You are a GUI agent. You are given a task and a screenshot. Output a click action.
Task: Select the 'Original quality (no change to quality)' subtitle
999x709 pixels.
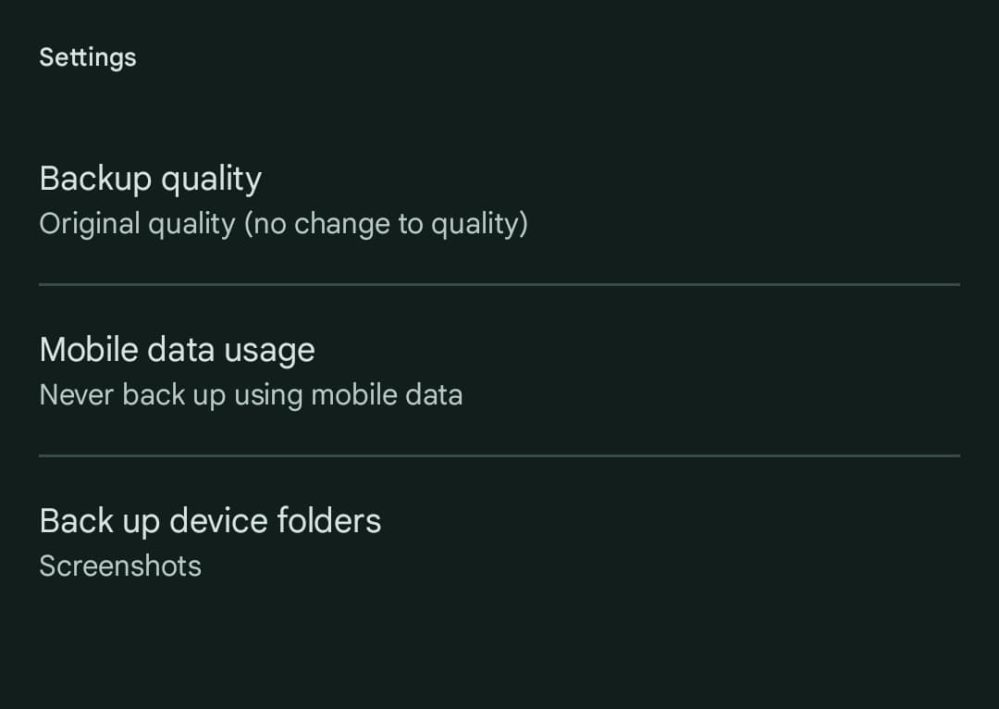coord(283,224)
